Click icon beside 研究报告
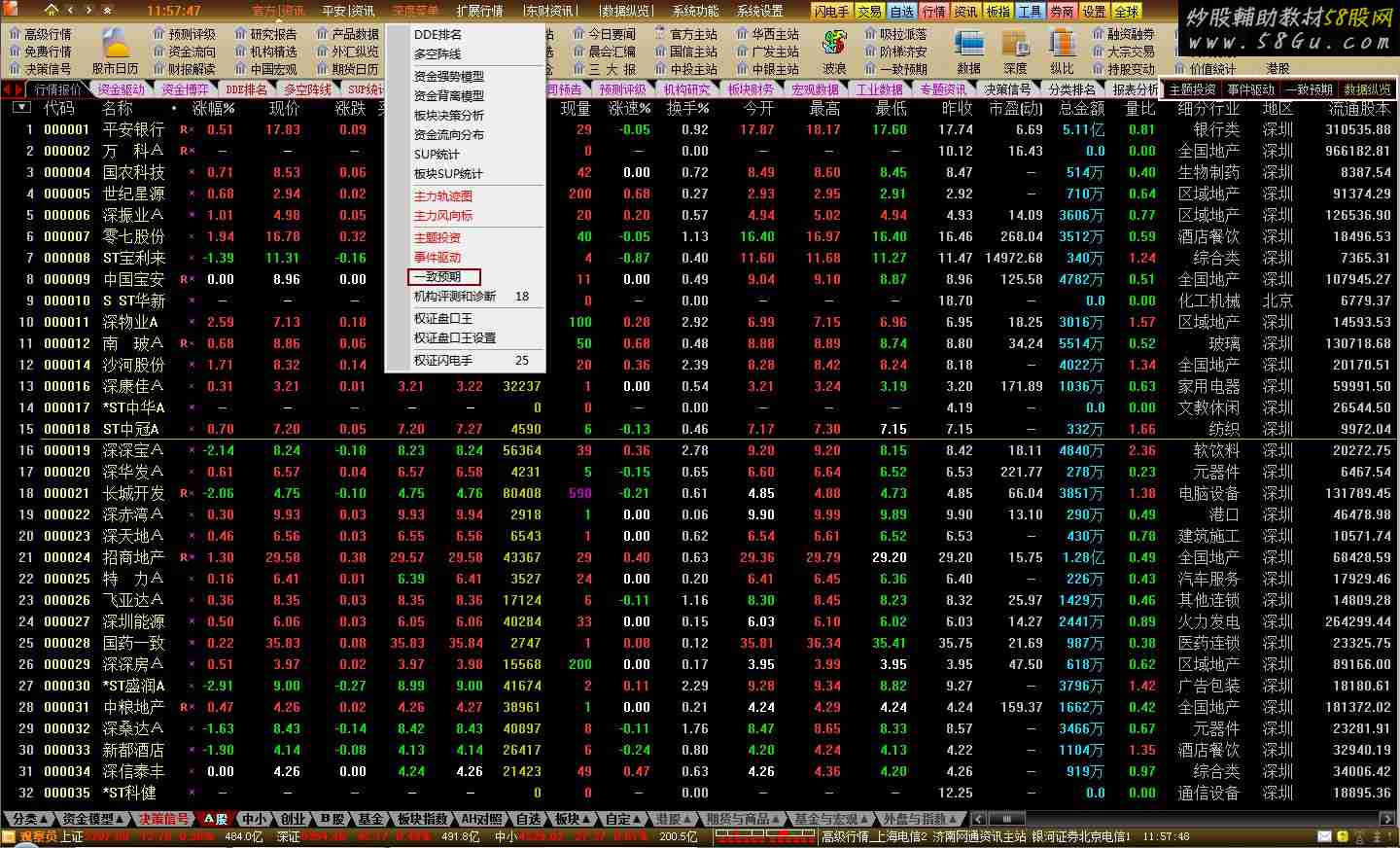The width and height of the screenshot is (1400, 848). pyautogui.click(x=240, y=33)
